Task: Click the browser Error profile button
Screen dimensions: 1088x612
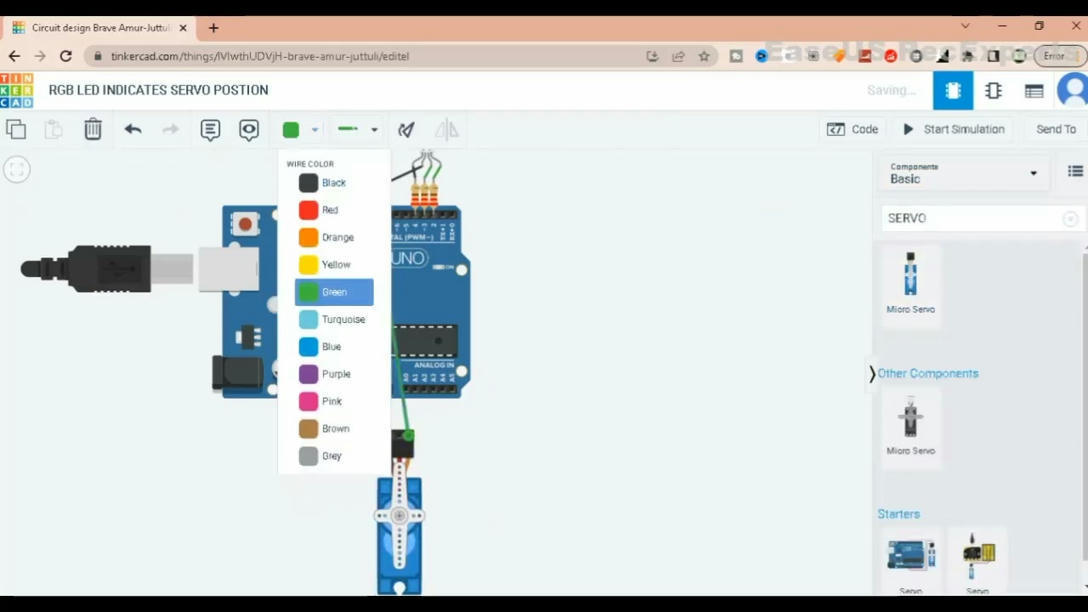Action: click(x=1060, y=56)
